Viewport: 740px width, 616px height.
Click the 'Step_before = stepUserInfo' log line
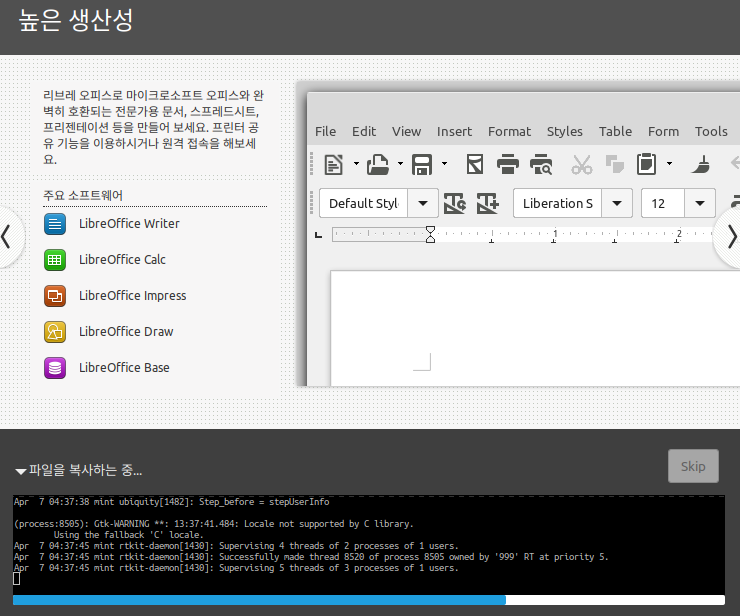click(x=171, y=502)
